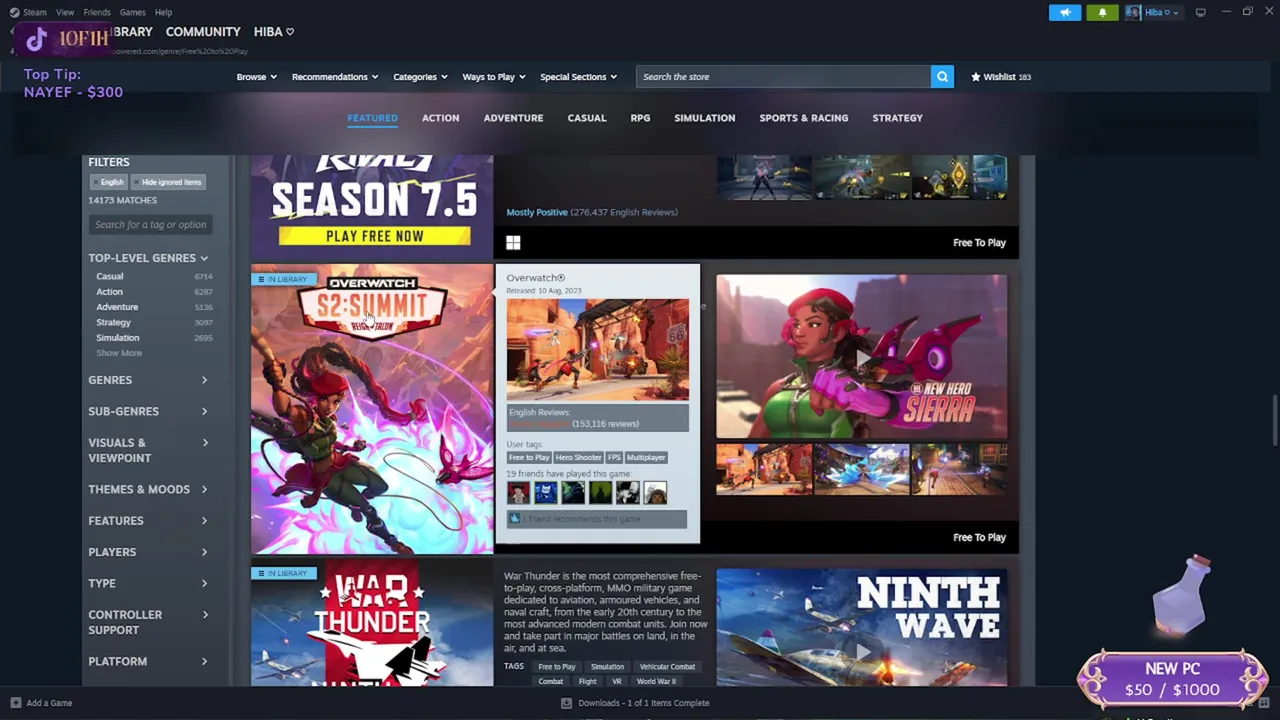Viewport: 1280px width, 720px height.
Task: Filter by the Simulation genre
Action: tap(117, 338)
